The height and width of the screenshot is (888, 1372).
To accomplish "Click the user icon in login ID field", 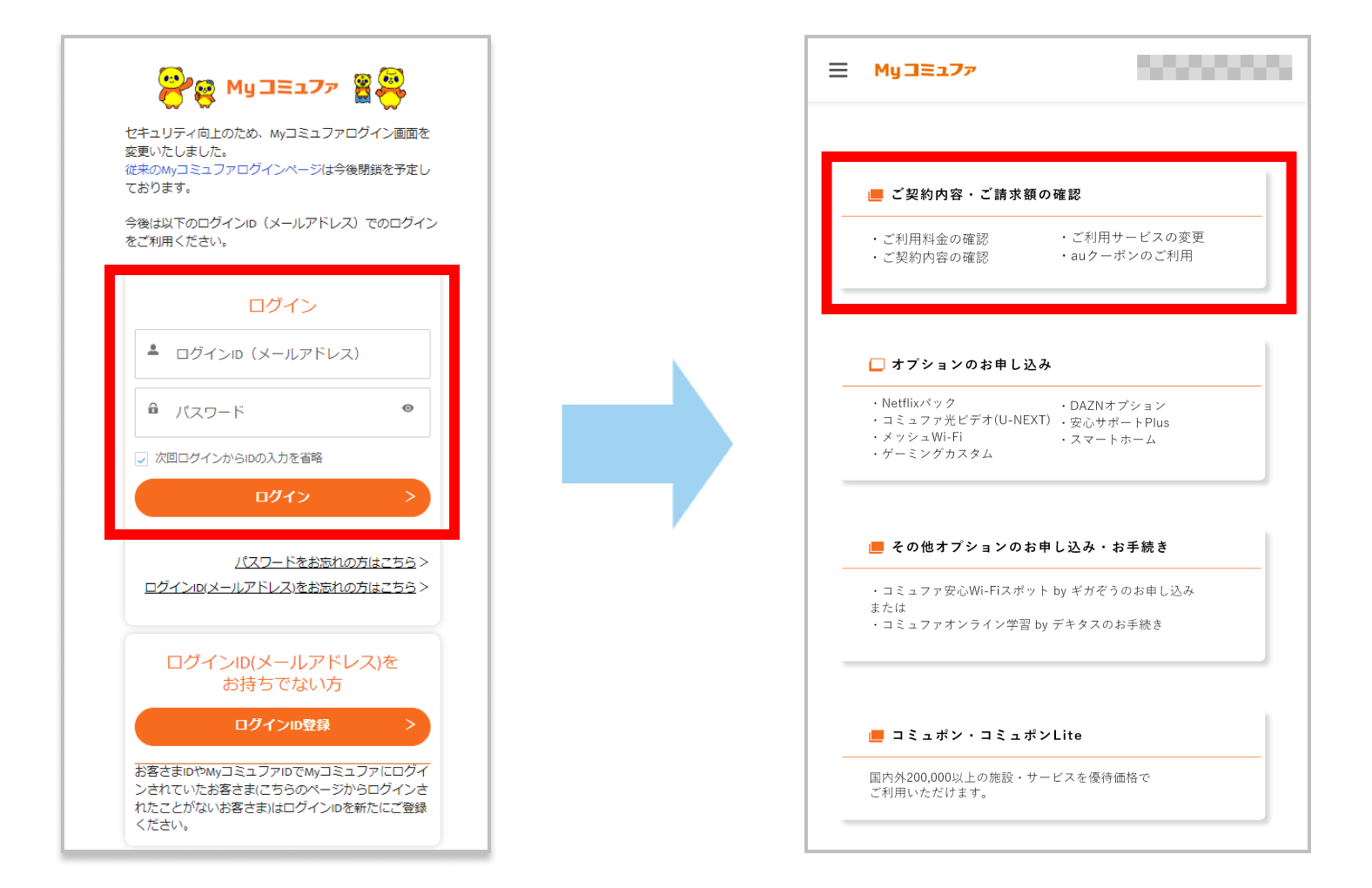I will (153, 350).
